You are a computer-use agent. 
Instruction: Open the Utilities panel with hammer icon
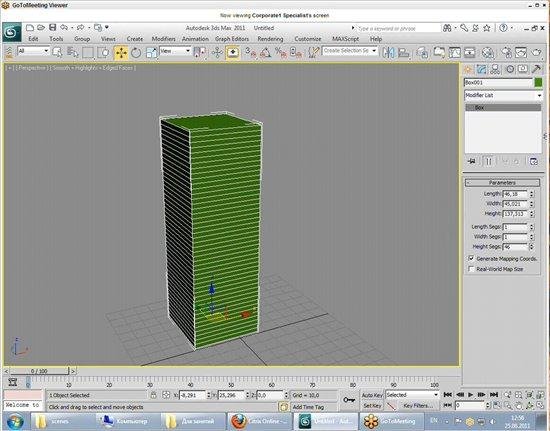536,69
